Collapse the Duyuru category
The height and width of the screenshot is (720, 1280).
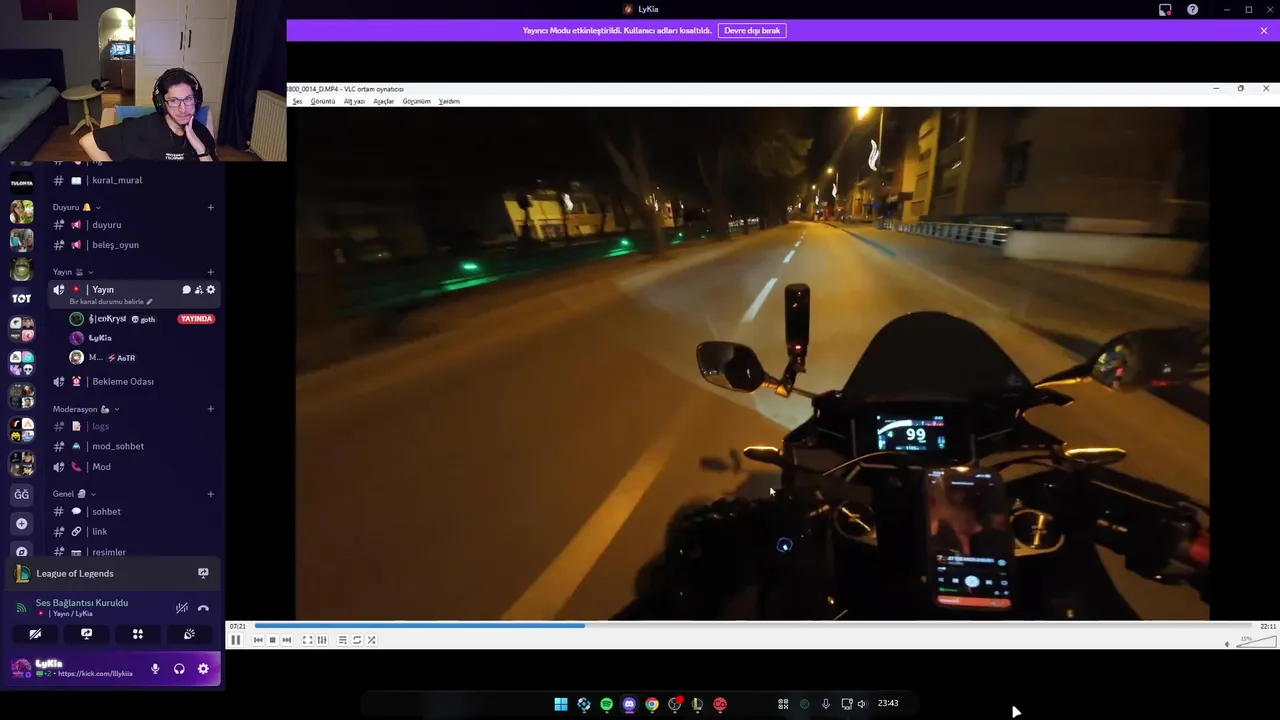point(77,207)
